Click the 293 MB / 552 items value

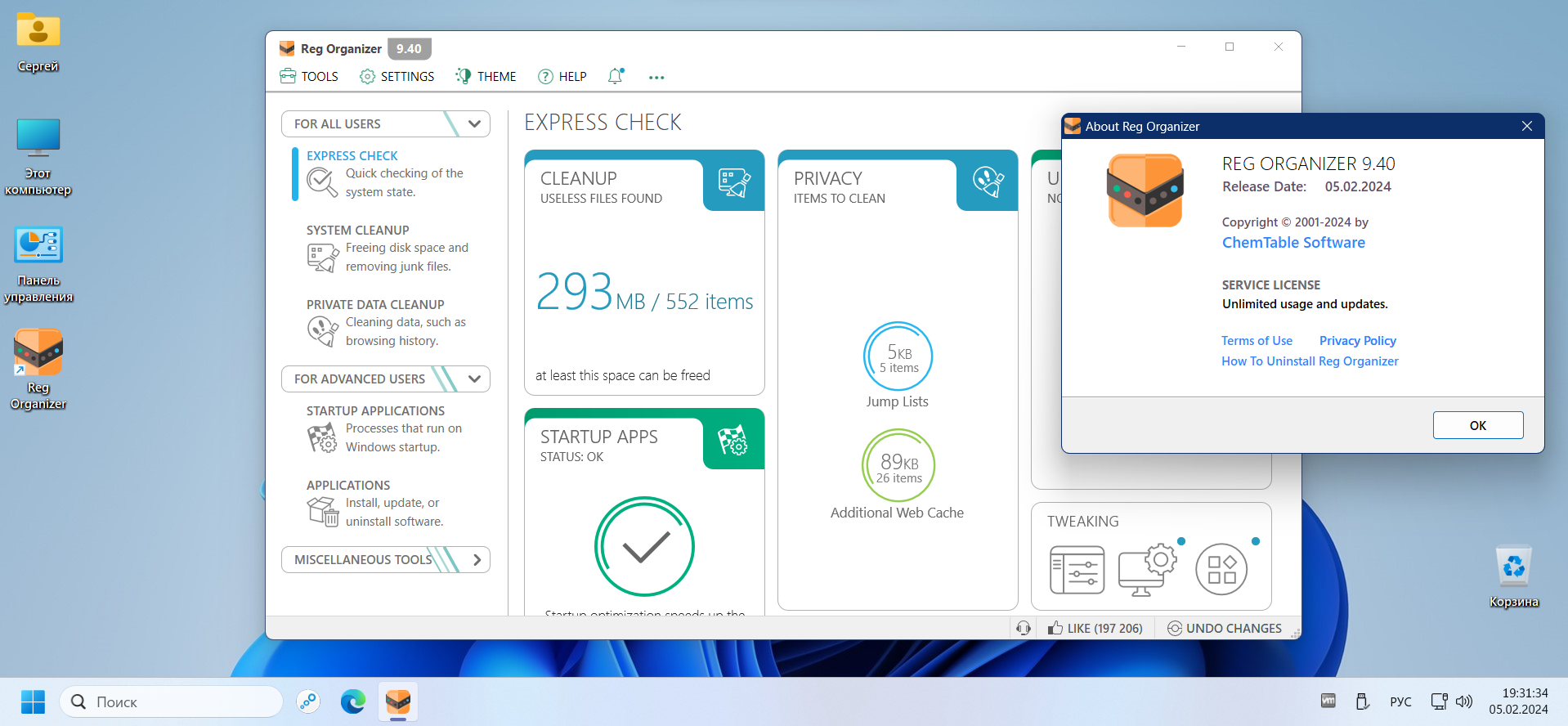[644, 293]
